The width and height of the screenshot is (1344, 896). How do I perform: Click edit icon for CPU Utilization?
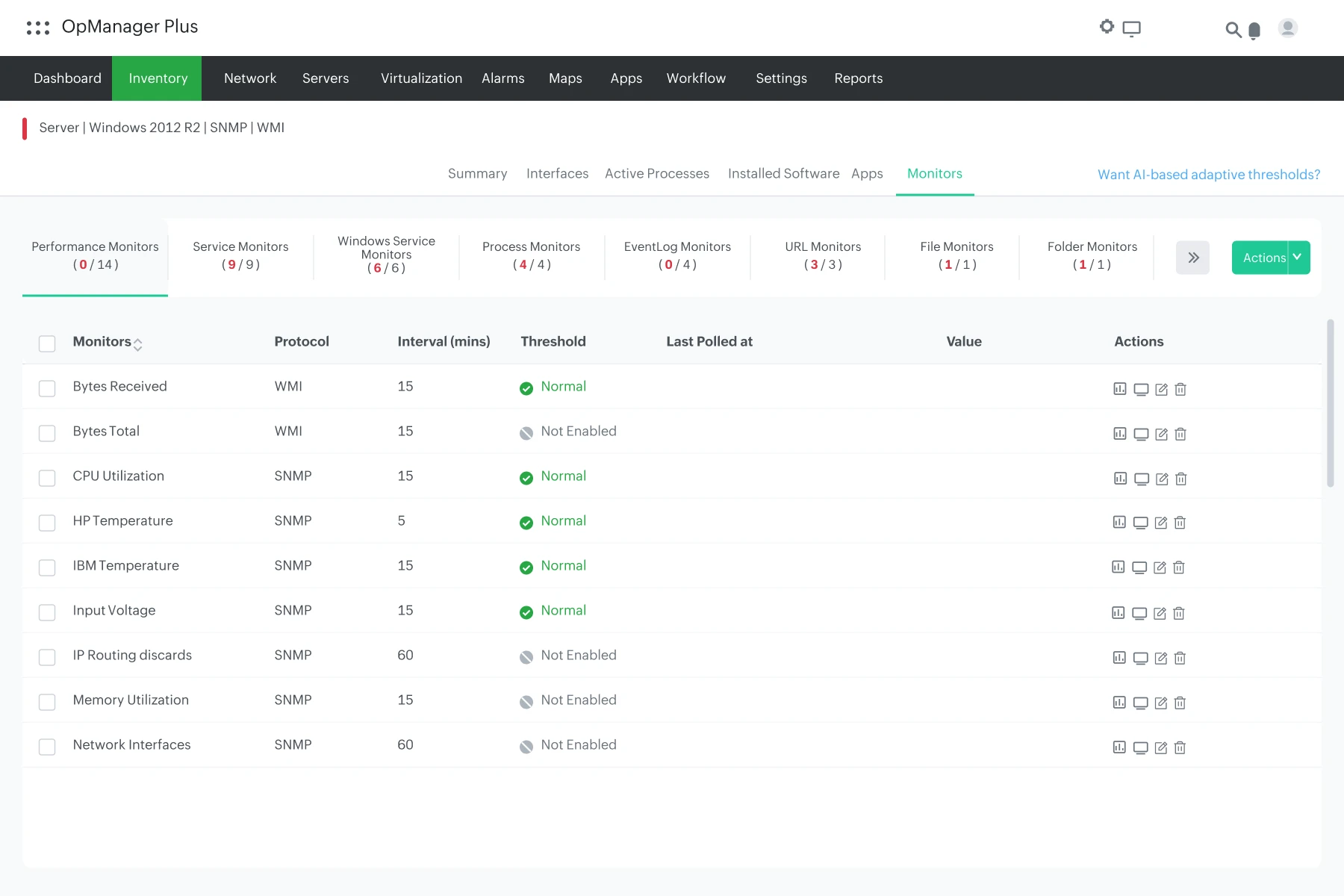pyautogui.click(x=1161, y=479)
